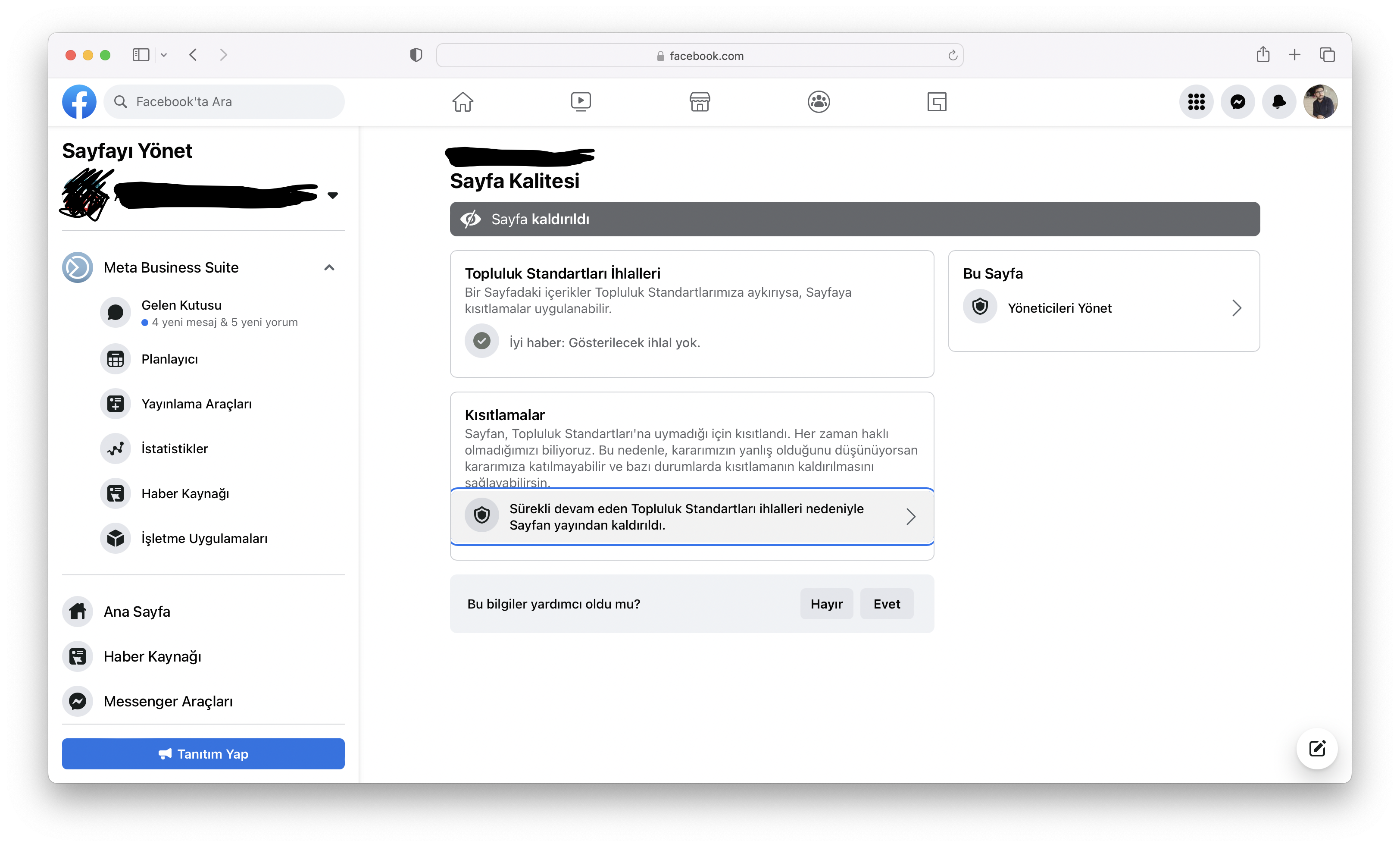Go to Ana Sayfa in the sidebar
This screenshot has height=847, width=1400.
[203, 612]
